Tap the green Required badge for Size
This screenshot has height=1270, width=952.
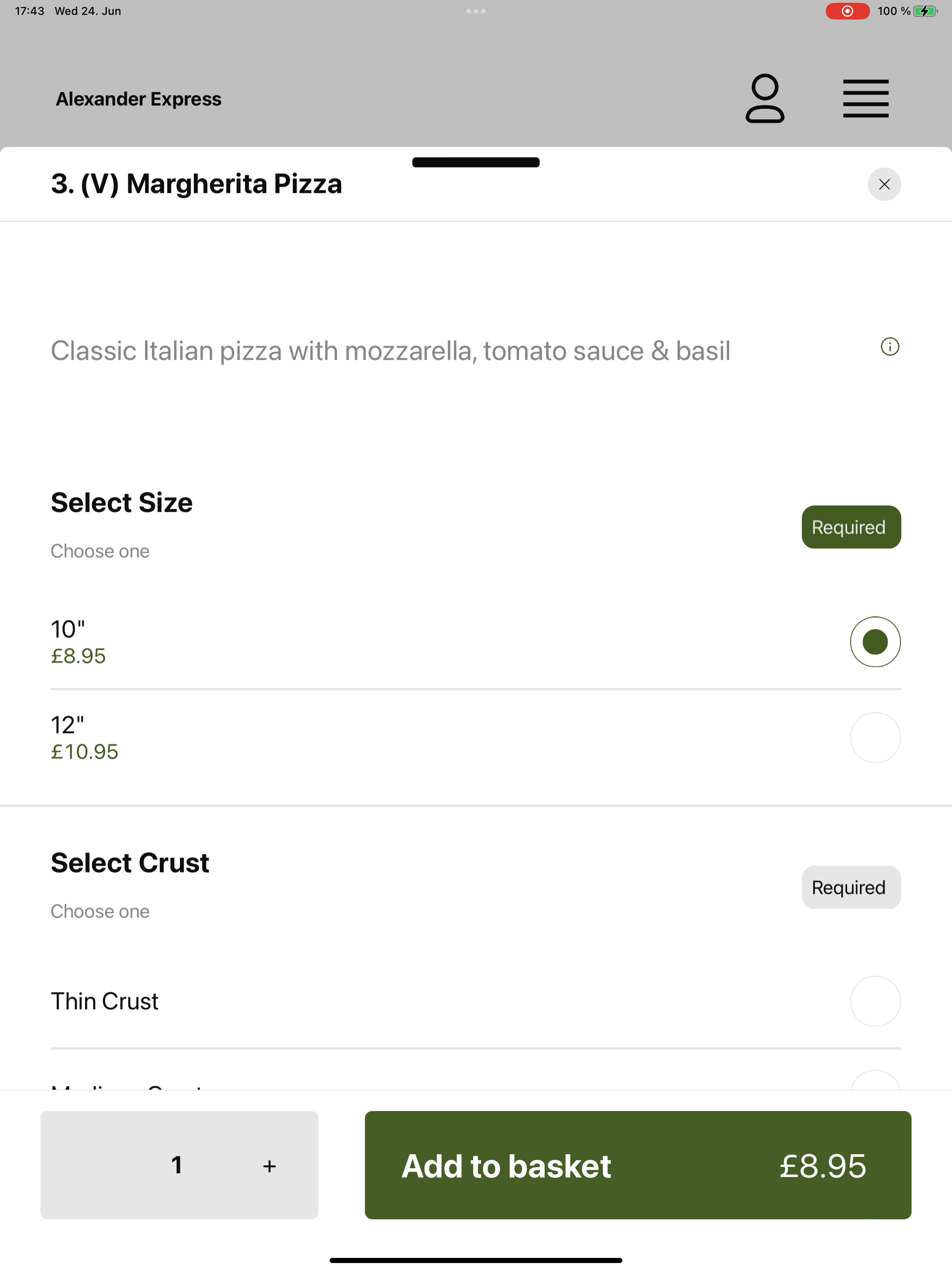pos(851,527)
